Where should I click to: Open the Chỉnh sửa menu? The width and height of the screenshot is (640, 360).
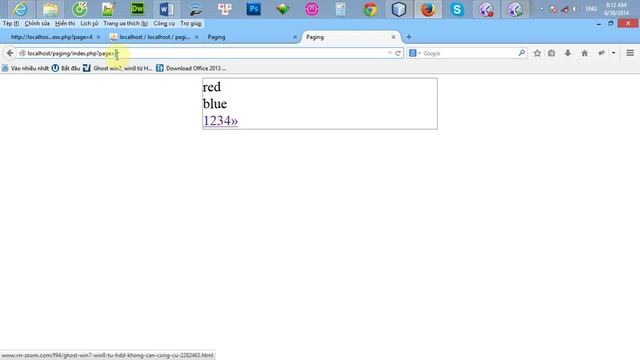37,24
